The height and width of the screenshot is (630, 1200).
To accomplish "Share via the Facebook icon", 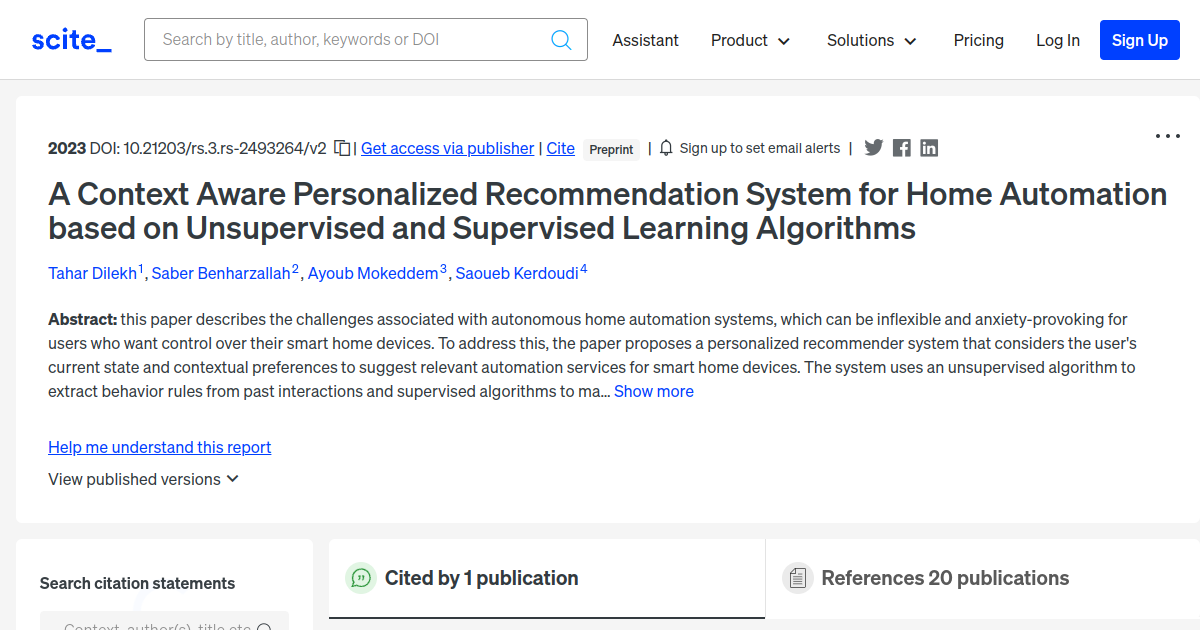I will point(902,148).
